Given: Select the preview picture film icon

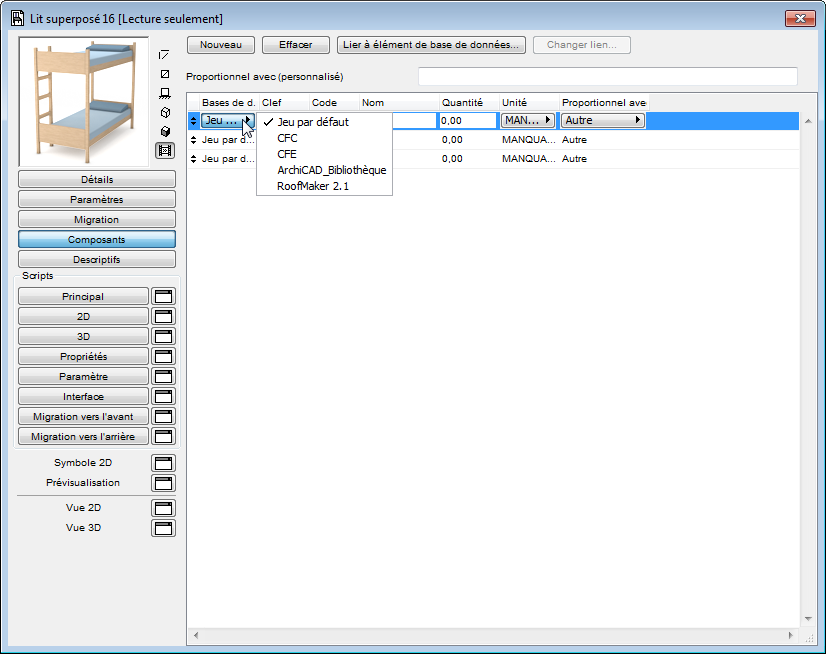Looking at the screenshot, I should (x=164, y=149).
